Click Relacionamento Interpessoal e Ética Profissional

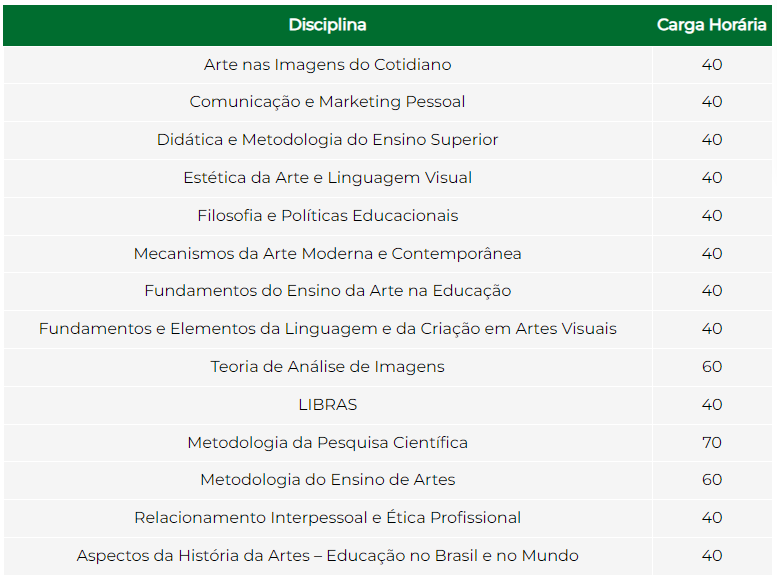pyautogui.click(x=328, y=518)
